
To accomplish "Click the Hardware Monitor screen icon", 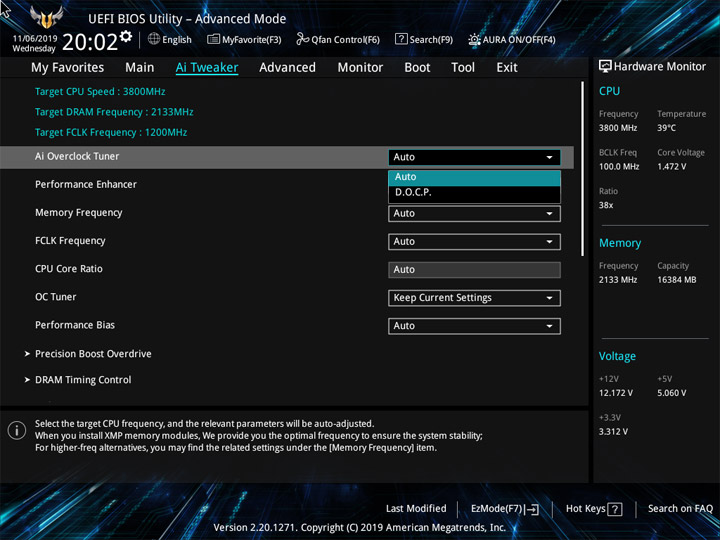I will pos(605,67).
